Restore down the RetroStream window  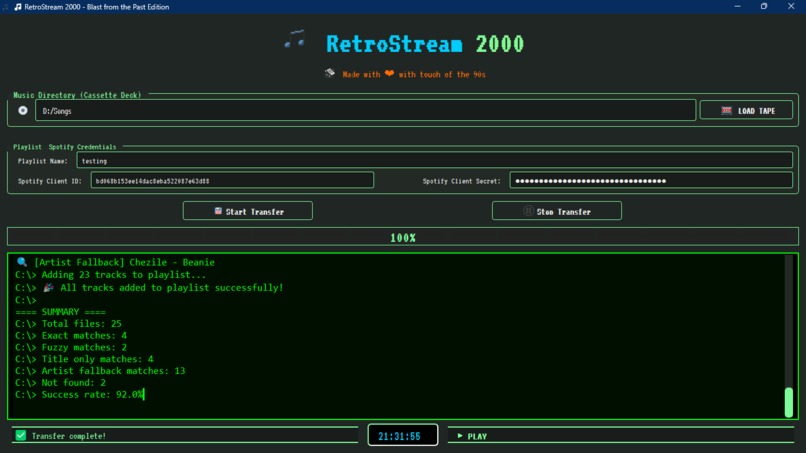(764, 6)
